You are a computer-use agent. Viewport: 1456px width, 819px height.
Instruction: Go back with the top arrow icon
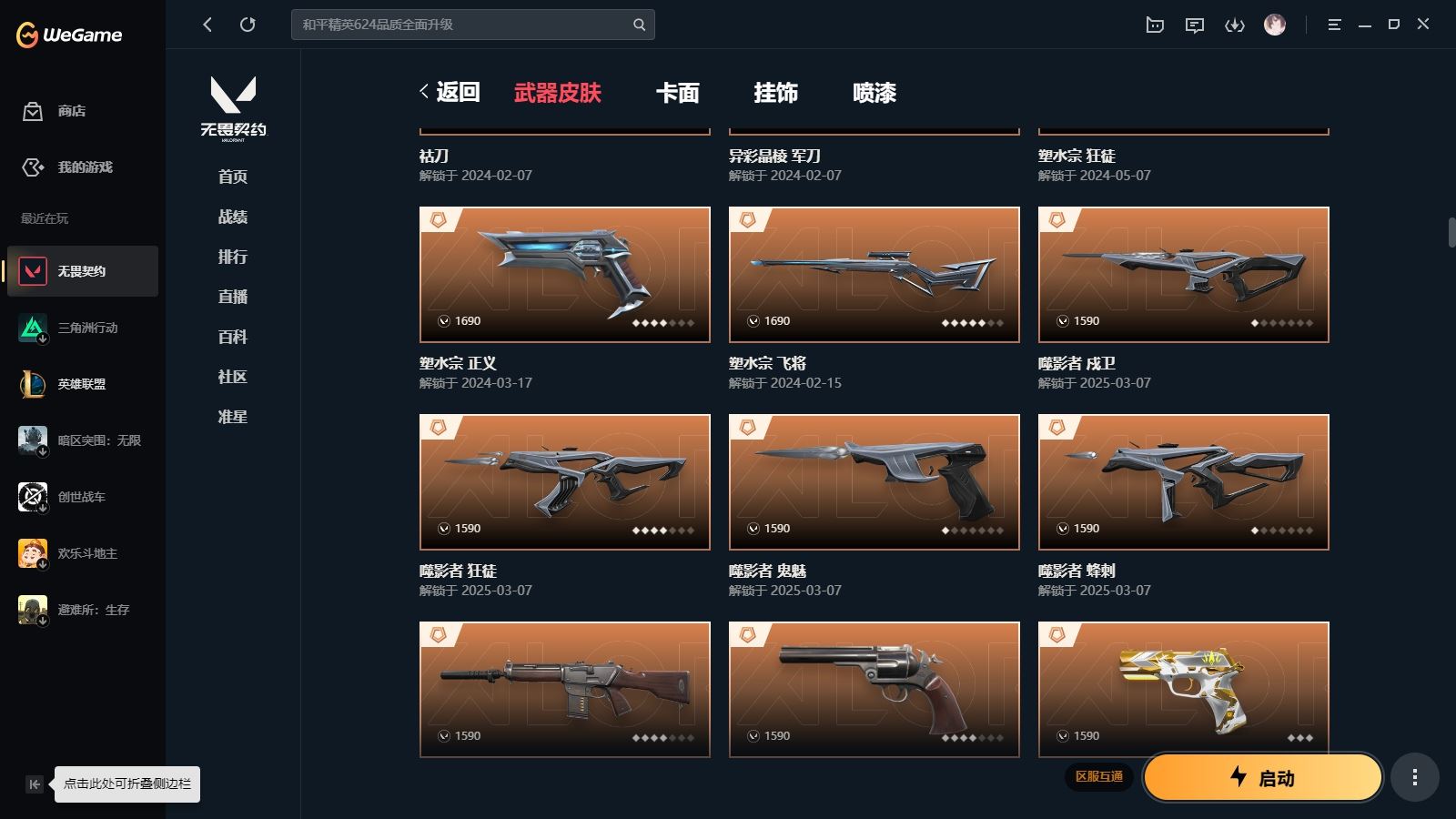(x=207, y=25)
